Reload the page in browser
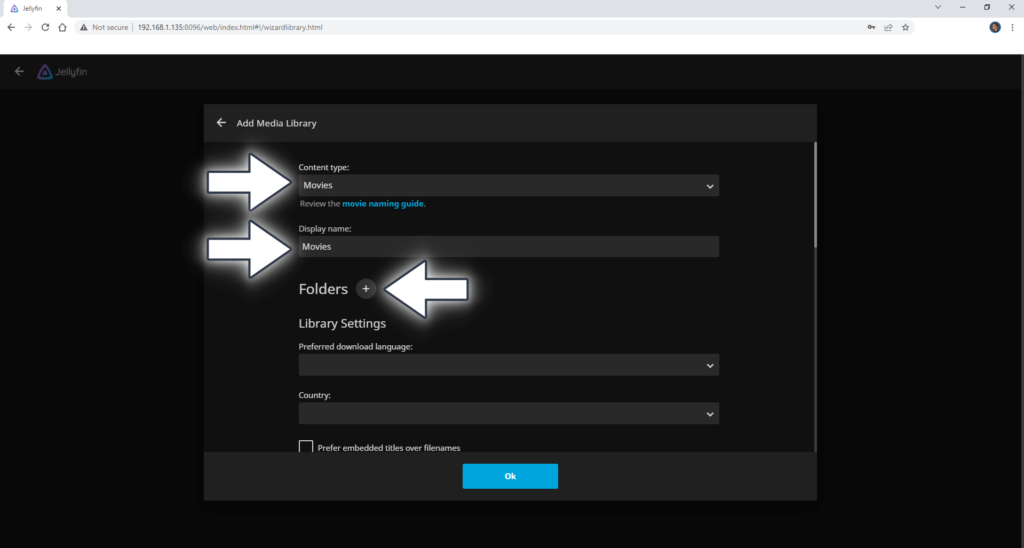The height and width of the screenshot is (548, 1024). click(x=45, y=27)
